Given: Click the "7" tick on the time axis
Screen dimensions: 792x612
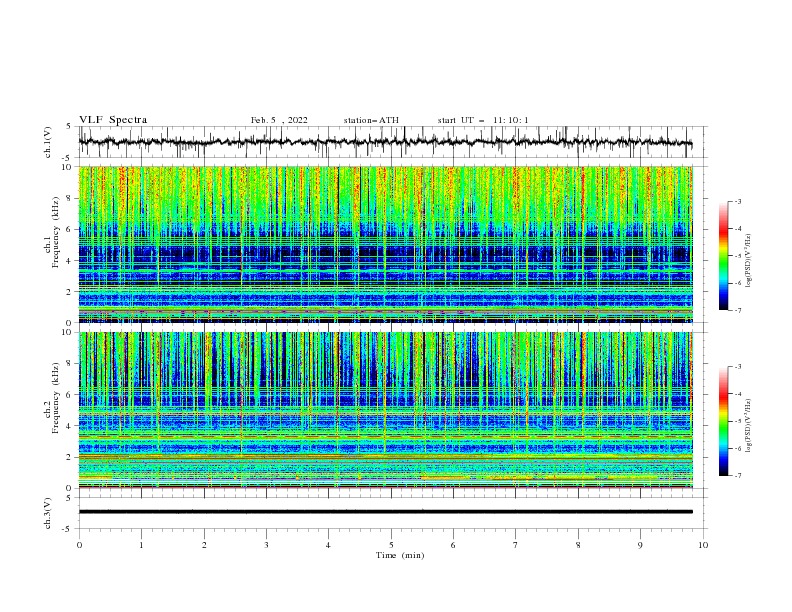Looking at the screenshot, I should point(516,545).
